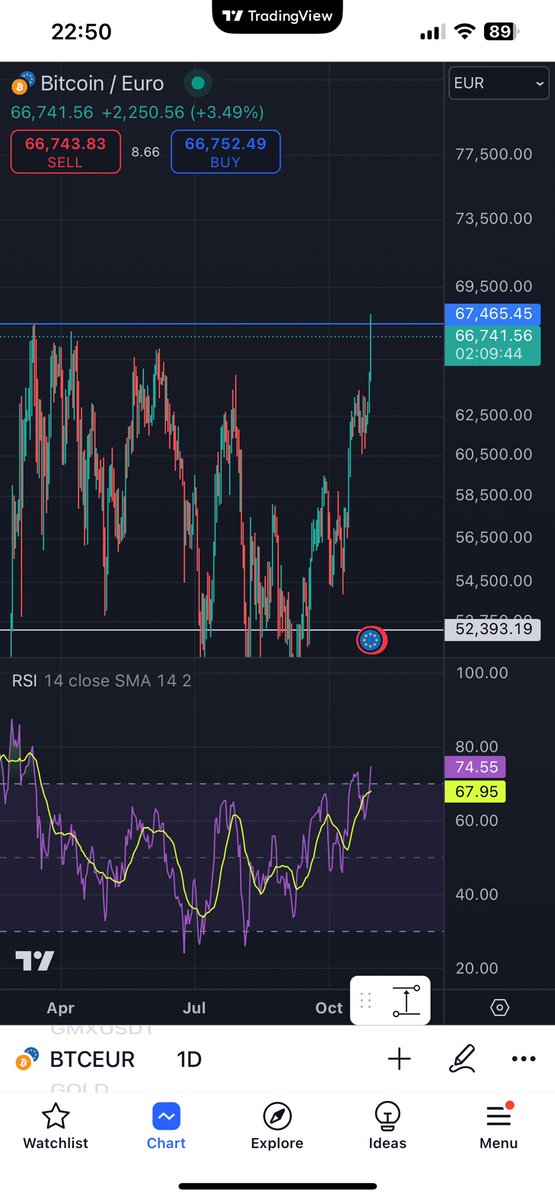The width and height of the screenshot is (555, 1200).
Task: Open the three dots more menu
Action: click(523, 1059)
